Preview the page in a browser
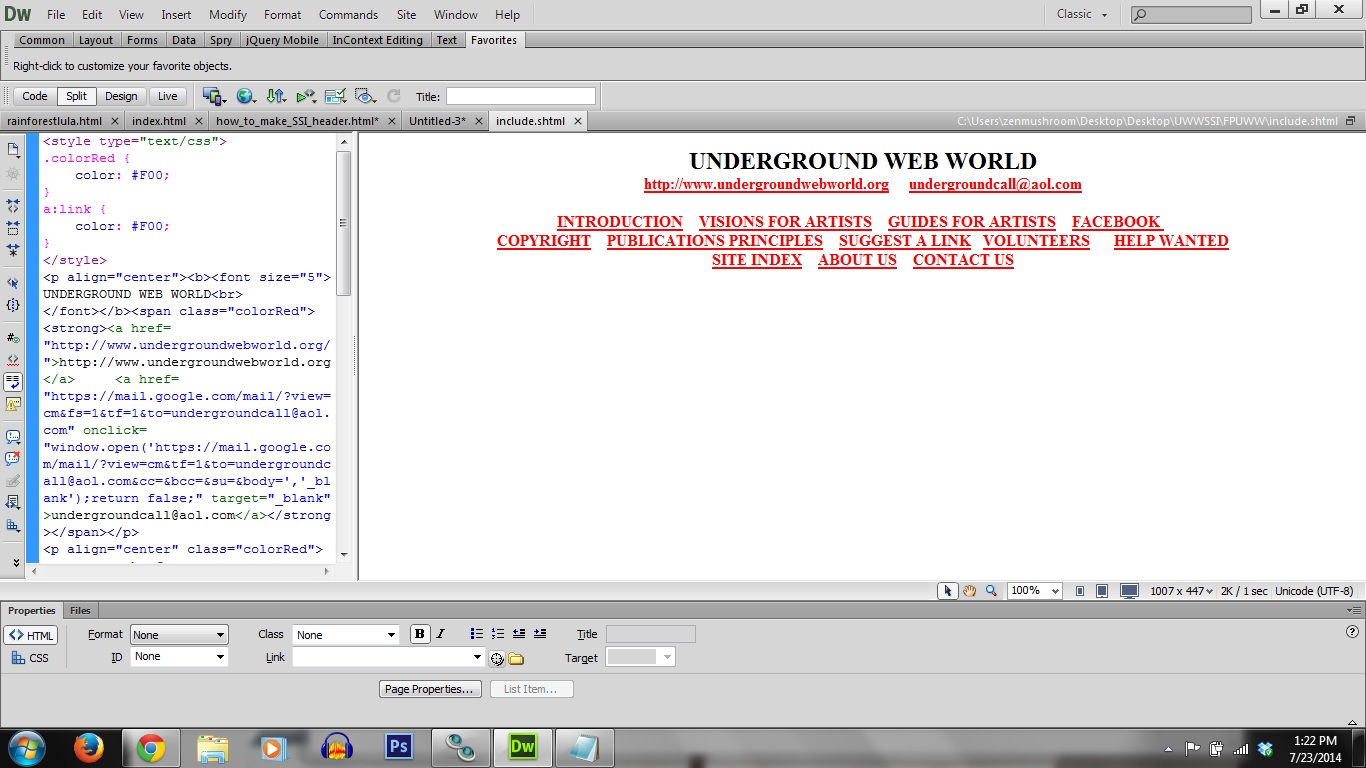The image size is (1366, 768). [245, 96]
